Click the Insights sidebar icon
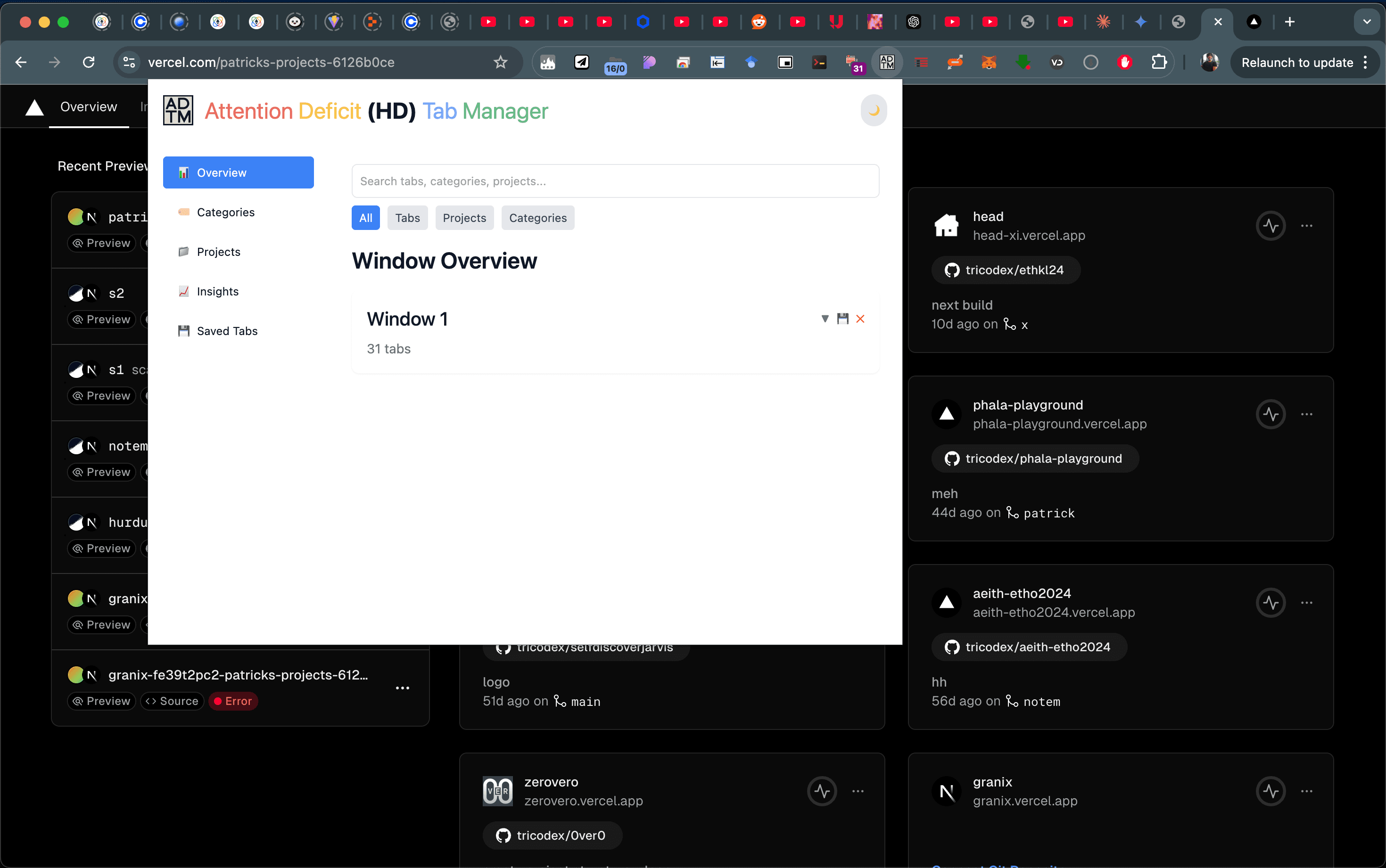The height and width of the screenshot is (868, 1386). [x=183, y=291]
